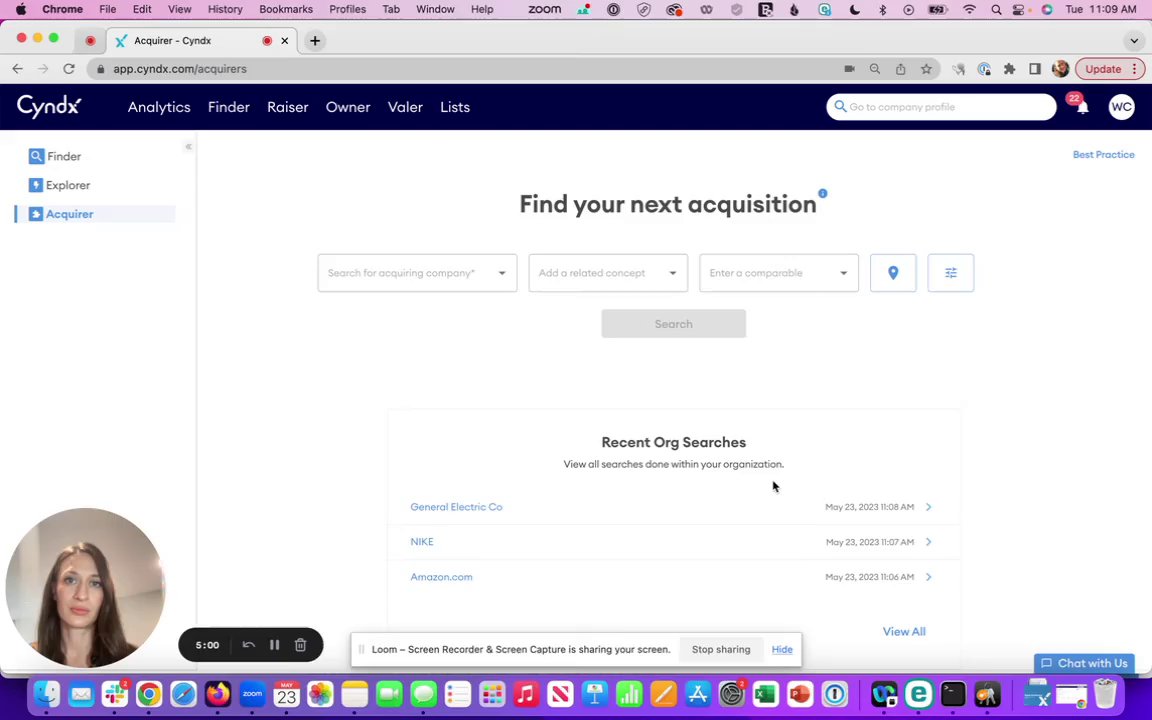Pause the Loom recording
This screenshot has width=1152, height=720.
[274, 644]
